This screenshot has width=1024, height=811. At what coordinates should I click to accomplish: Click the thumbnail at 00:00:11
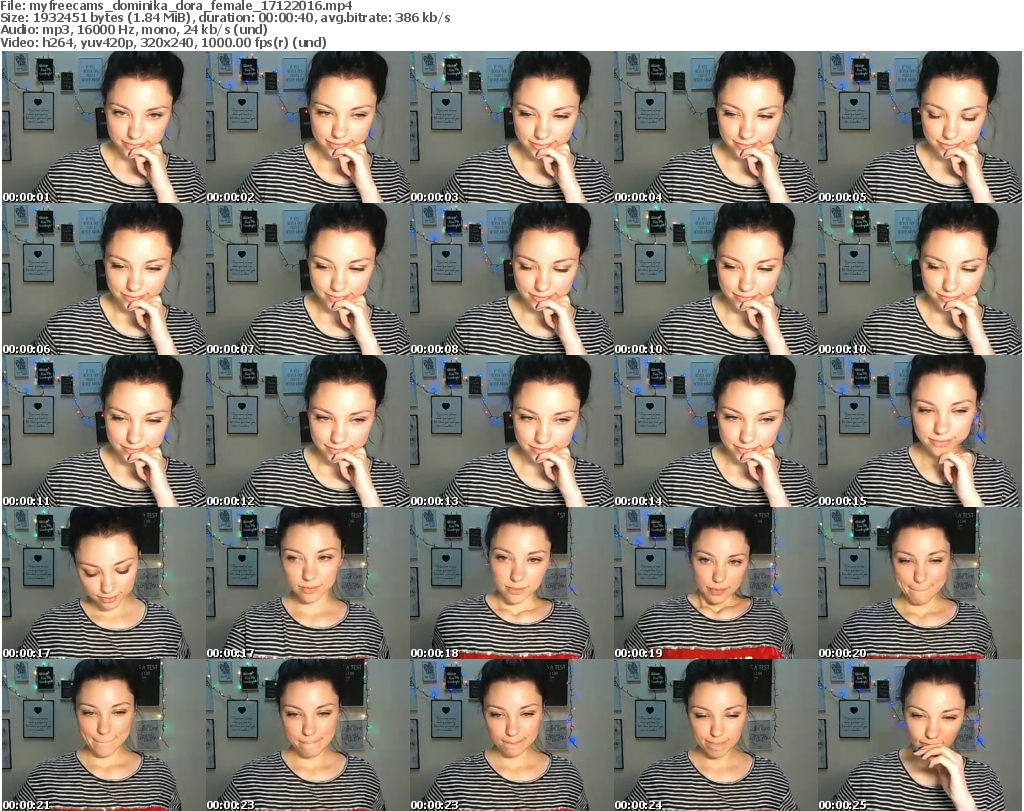104,432
